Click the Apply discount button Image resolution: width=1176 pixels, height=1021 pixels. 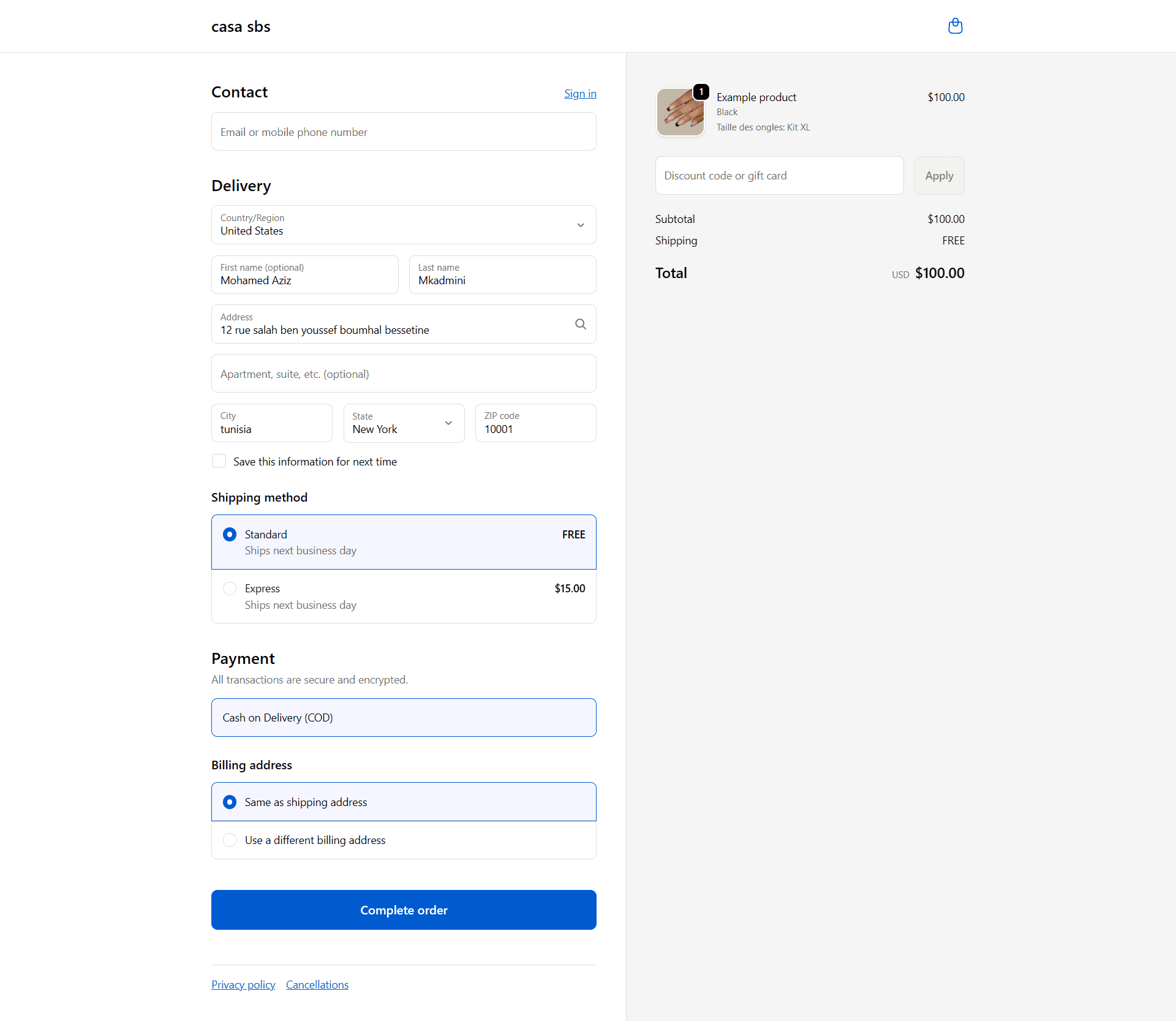[939, 176]
